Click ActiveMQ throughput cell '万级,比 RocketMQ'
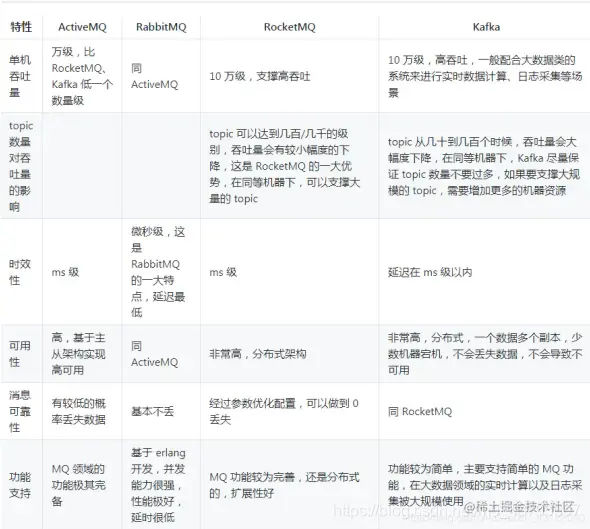Screen dimensions: 590x529 [x=82, y=76]
